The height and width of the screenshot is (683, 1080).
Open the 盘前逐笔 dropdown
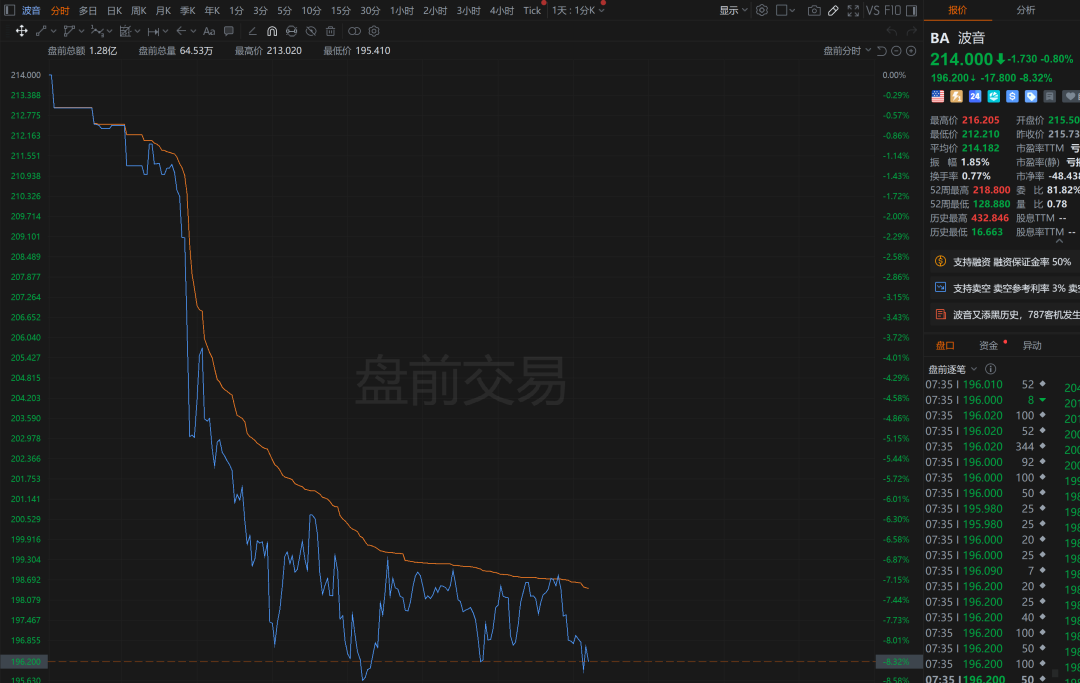953,370
